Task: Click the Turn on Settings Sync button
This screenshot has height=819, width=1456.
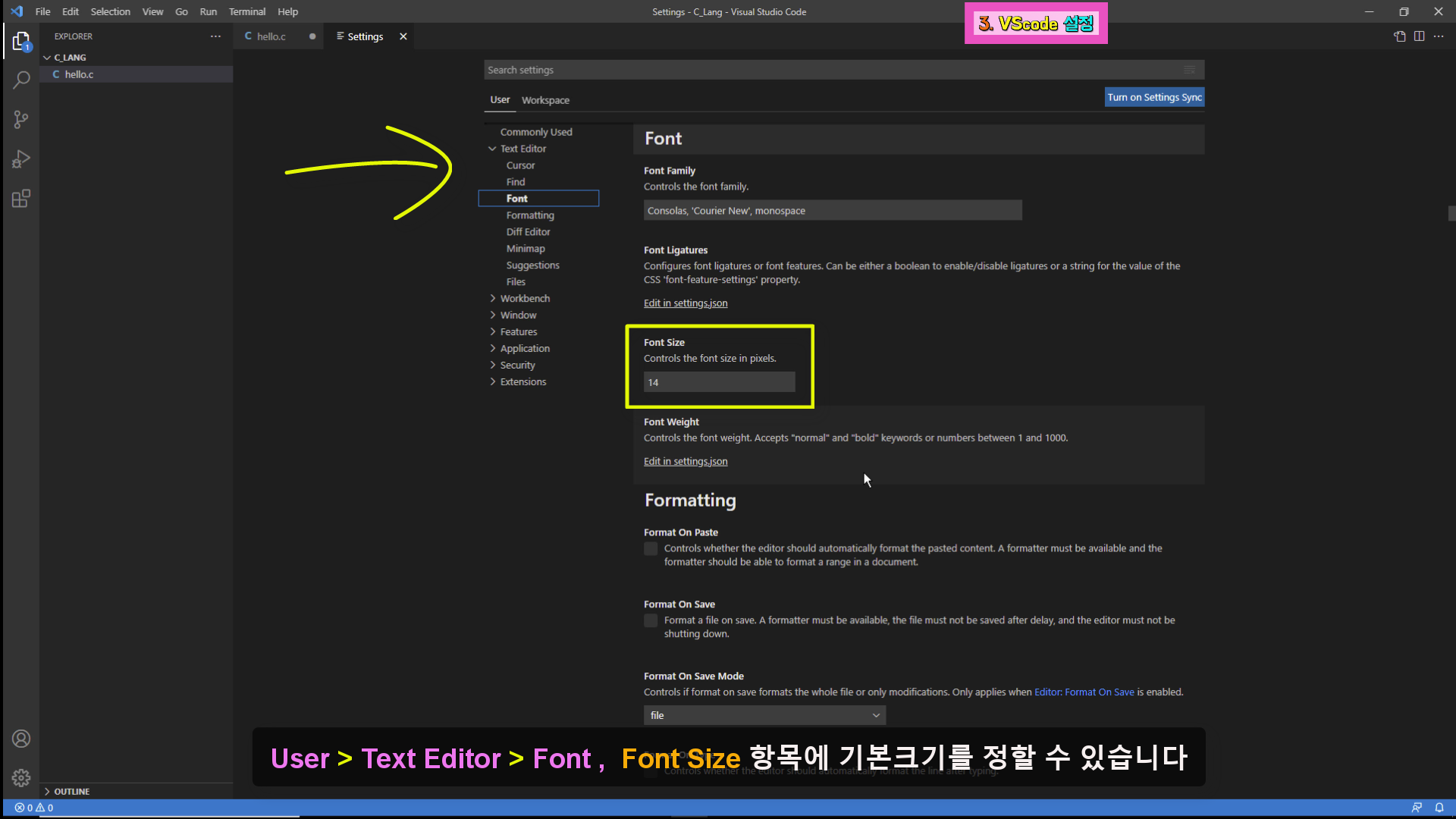Action: pos(1153,97)
